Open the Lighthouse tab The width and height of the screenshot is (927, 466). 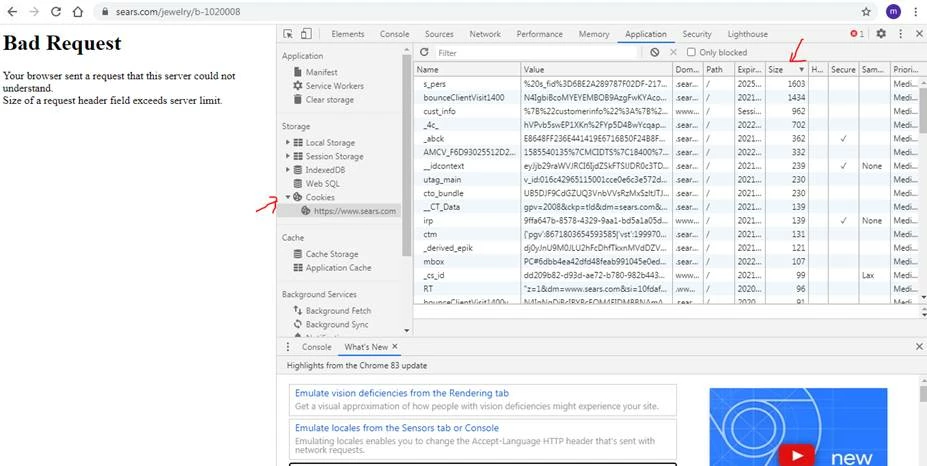click(x=748, y=34)
